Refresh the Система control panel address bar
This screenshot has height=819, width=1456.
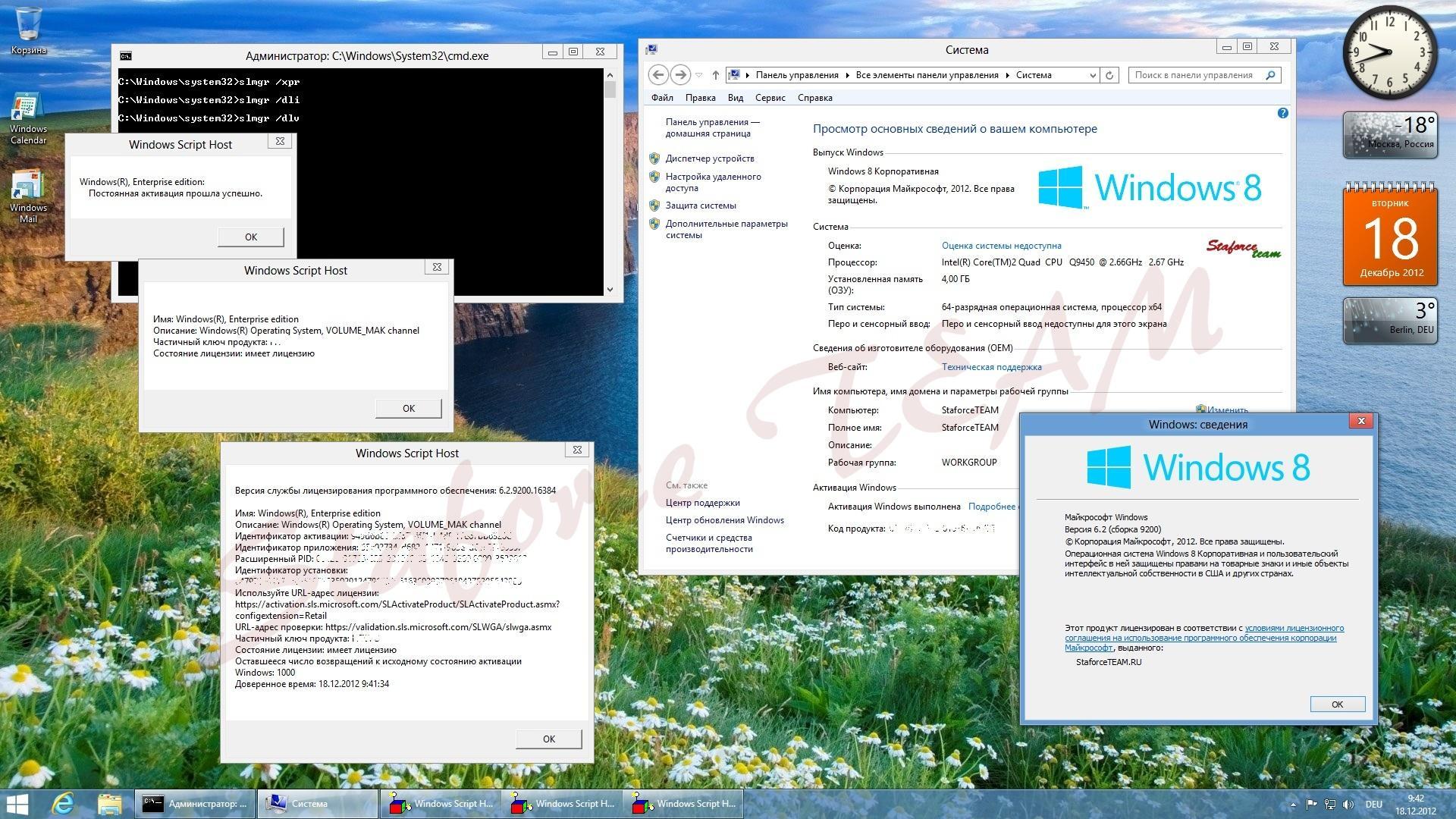pyautogui.click(x=1109, y=75)
